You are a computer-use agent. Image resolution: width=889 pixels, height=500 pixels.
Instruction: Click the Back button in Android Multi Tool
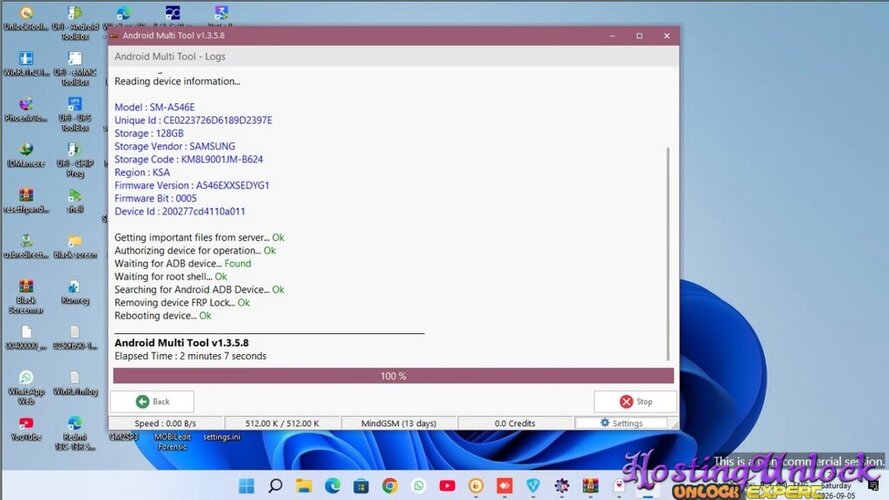[152, 401]
